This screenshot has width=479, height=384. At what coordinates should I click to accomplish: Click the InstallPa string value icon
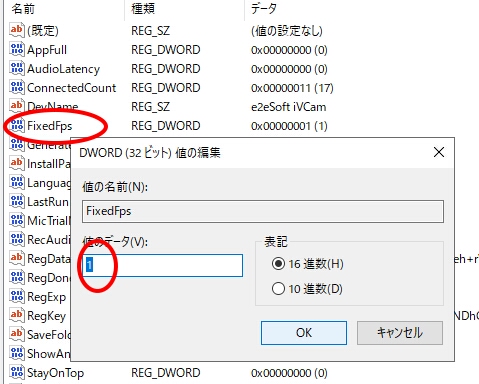pos(17,163)
